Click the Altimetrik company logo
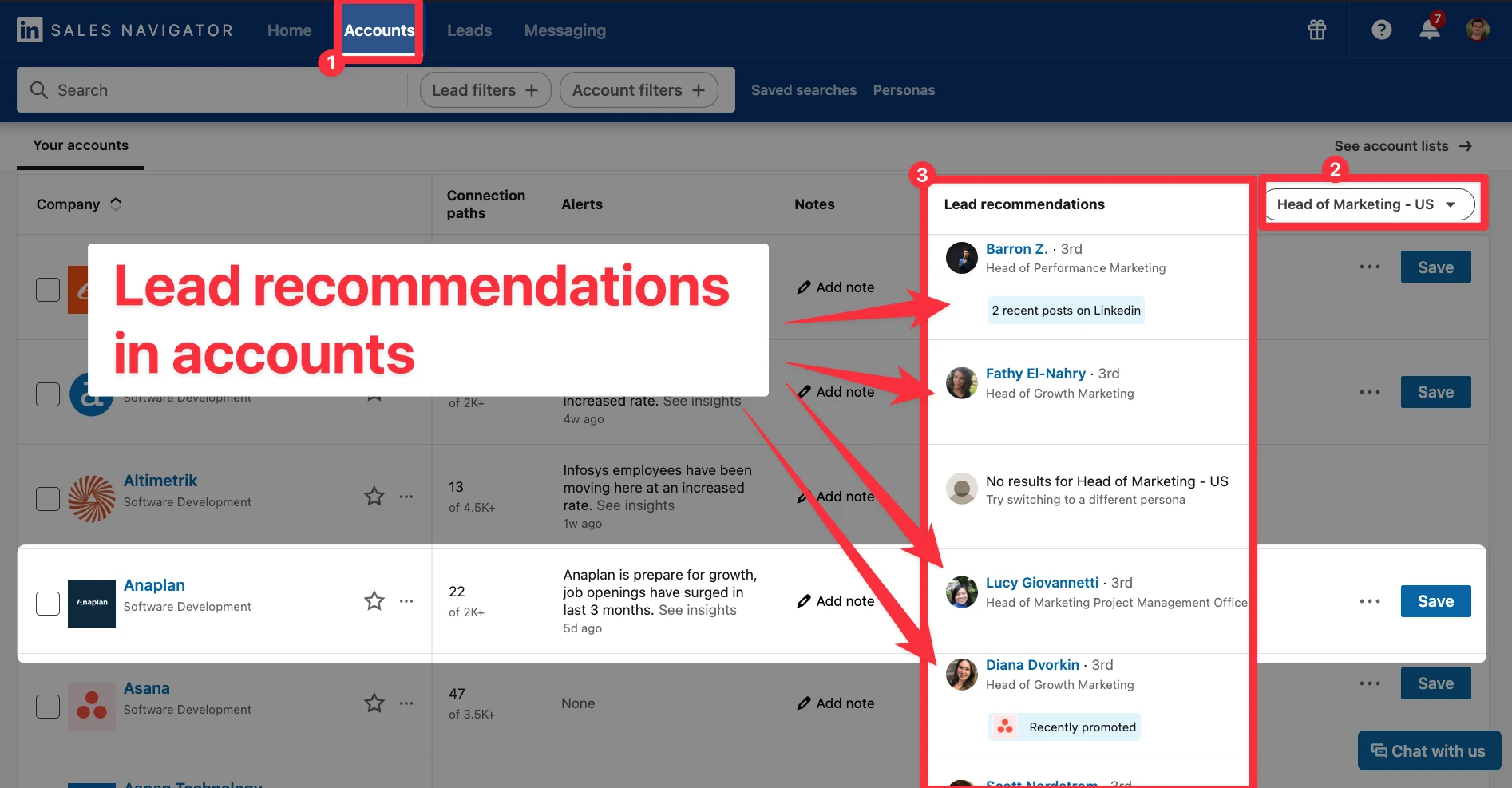This screenshot has width=1512, height=788. (92, 499)
